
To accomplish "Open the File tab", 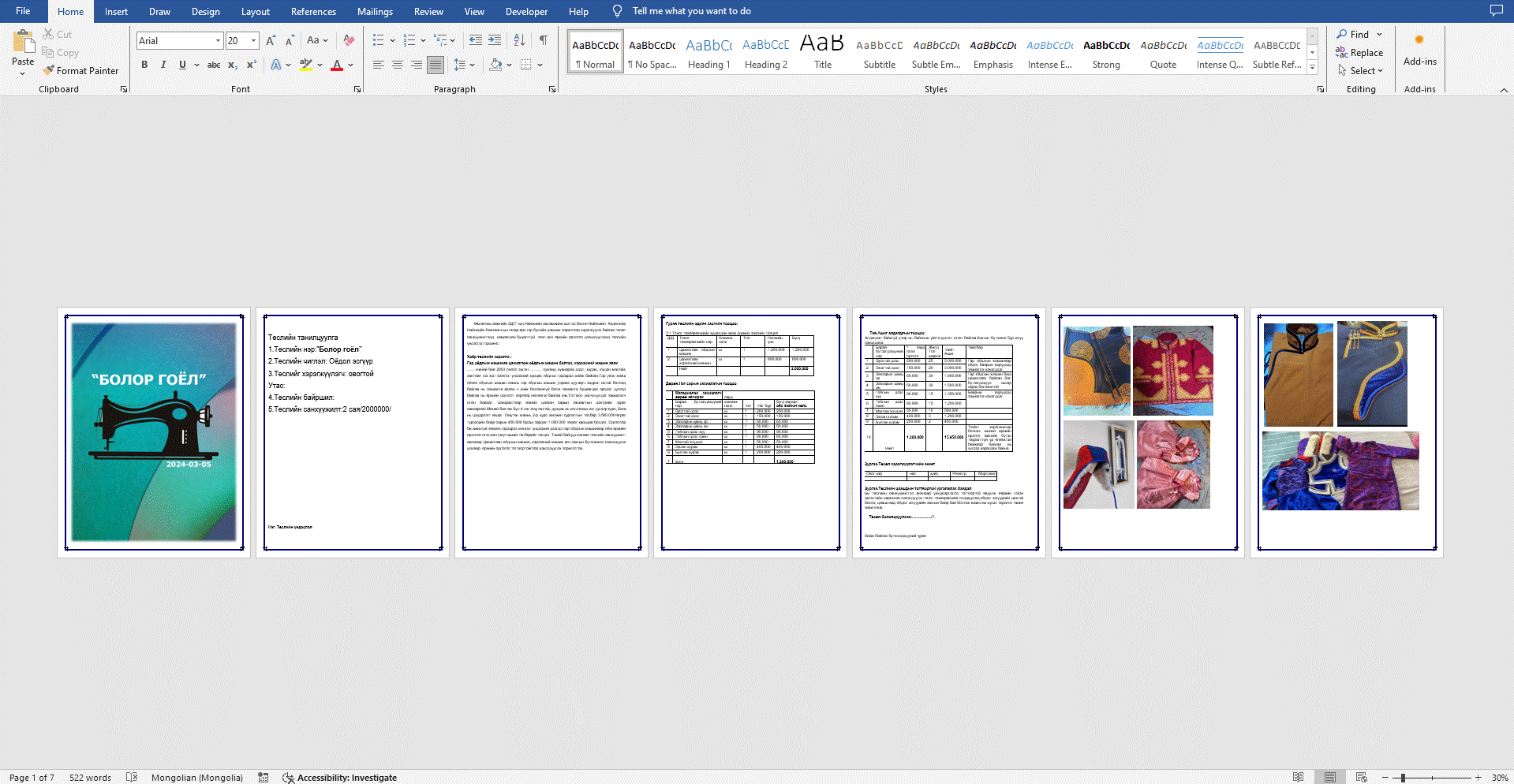I will coord(23,11).
